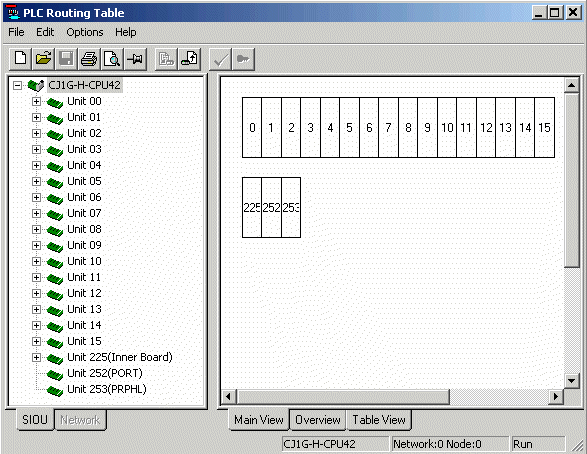Screen dimensions: 587x454
Task: Close the PLC Routing Table window
Action: tap(573, 13)
